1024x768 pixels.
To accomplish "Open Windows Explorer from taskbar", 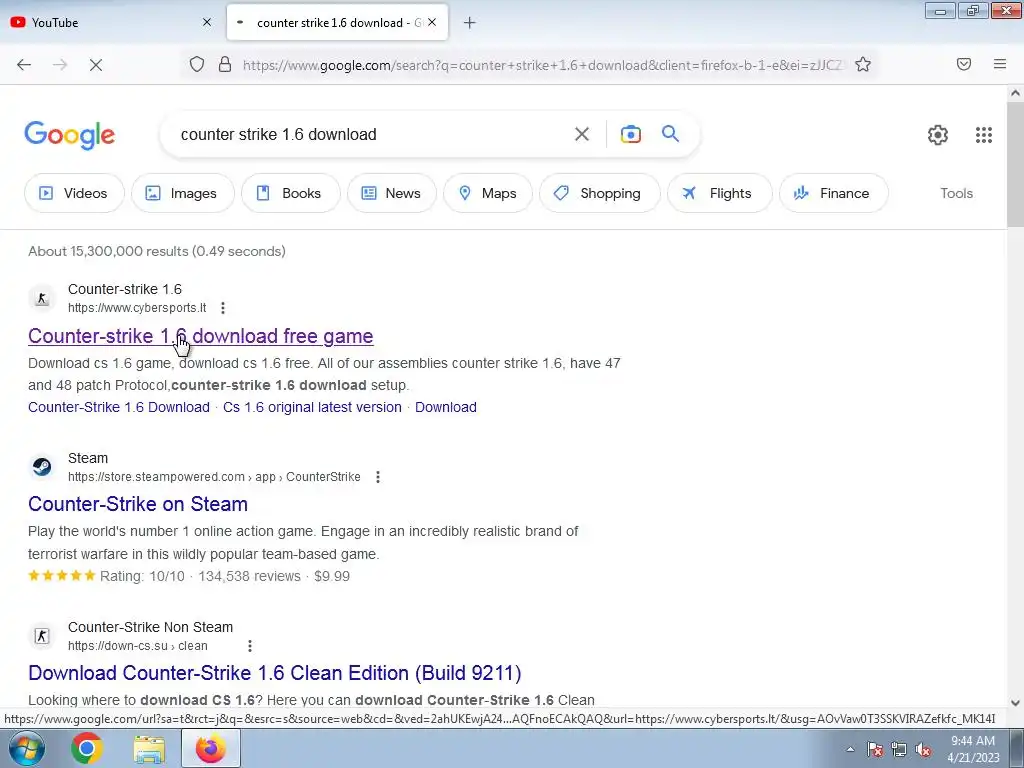I will [x=149, y=748].
